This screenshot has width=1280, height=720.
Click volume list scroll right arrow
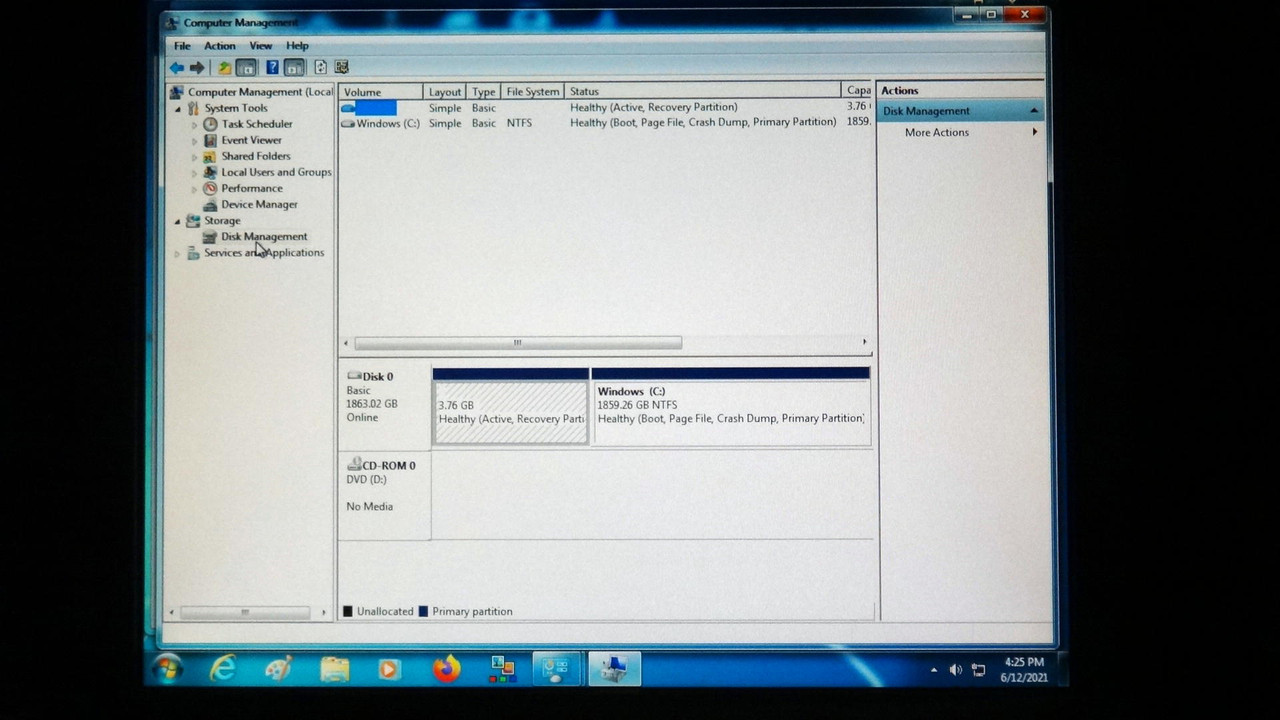[864, 342]
